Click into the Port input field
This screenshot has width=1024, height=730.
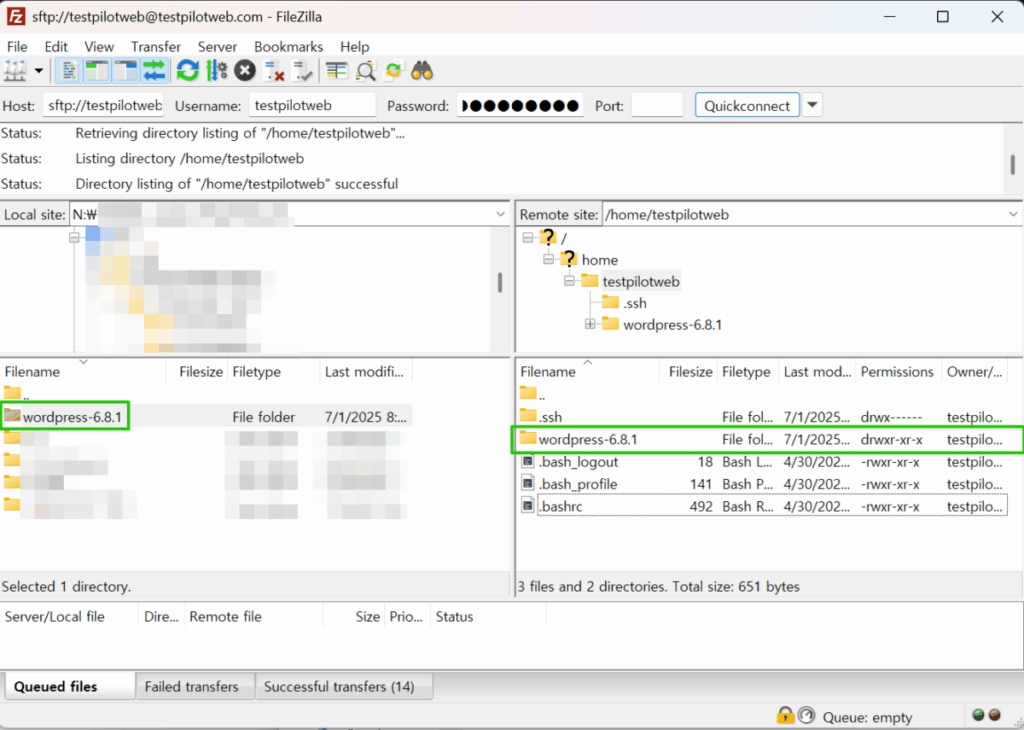657,105
